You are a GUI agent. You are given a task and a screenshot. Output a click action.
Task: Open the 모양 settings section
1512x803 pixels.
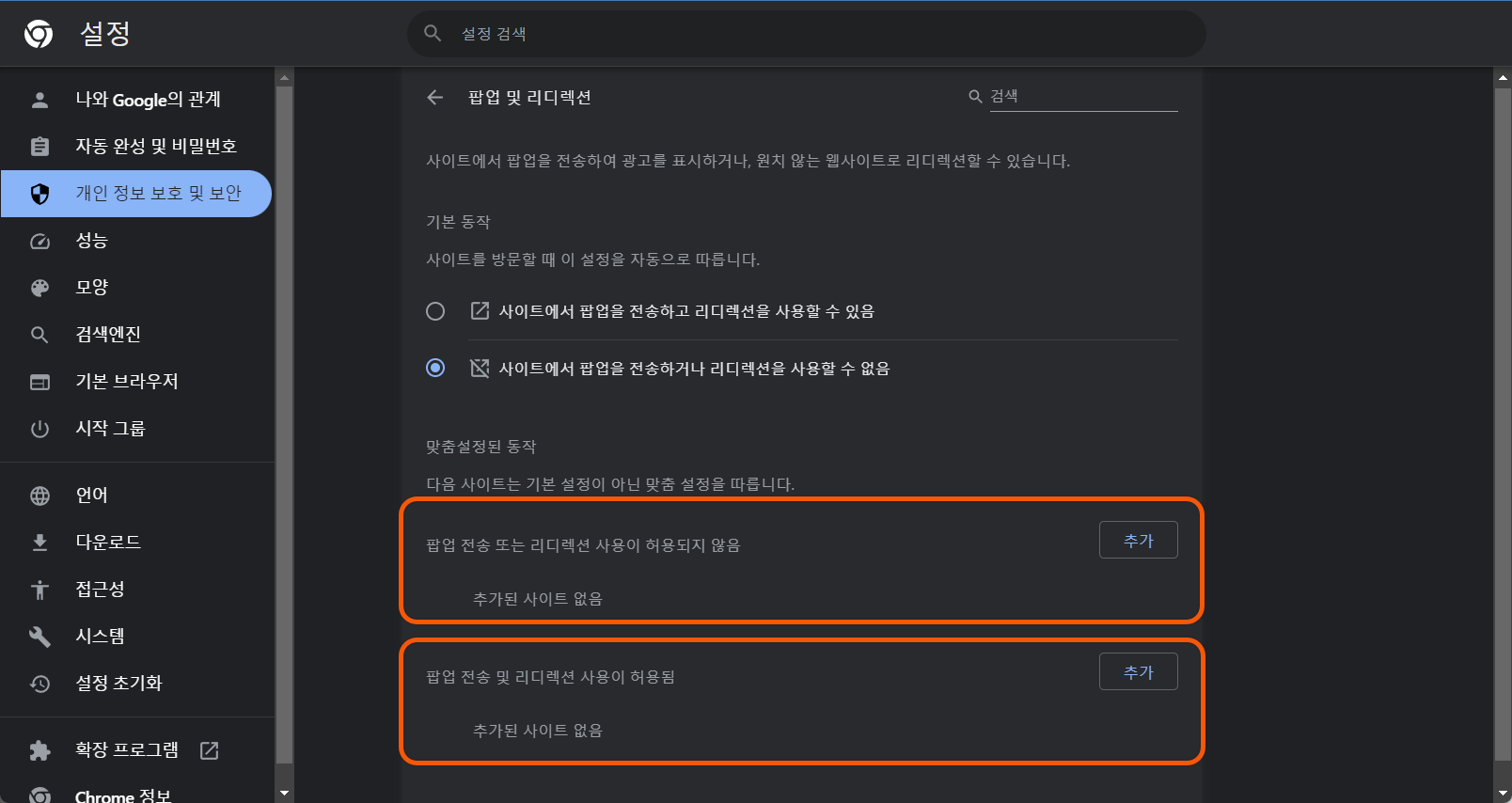point(137,288)
